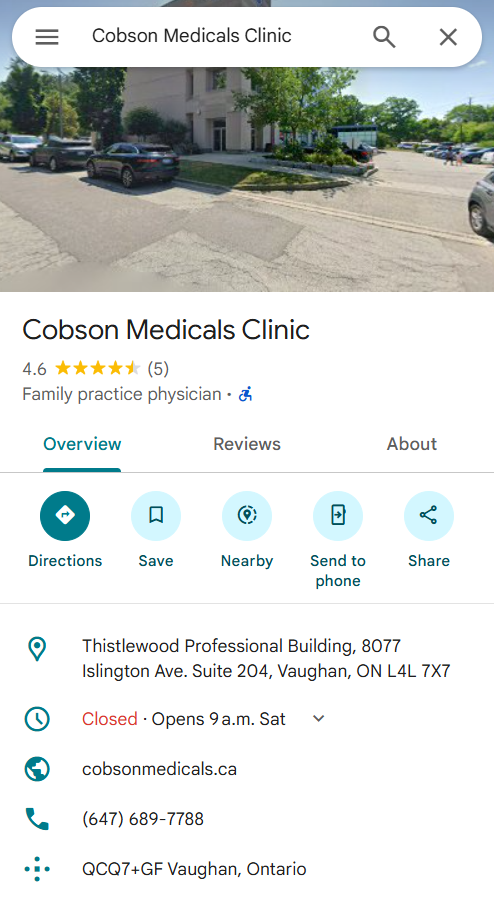Image resolution: width=494 pixels, height=898 pixels.
Task: Clear the search with X icon
Action: pyautogui.click(x=448, y=37)
